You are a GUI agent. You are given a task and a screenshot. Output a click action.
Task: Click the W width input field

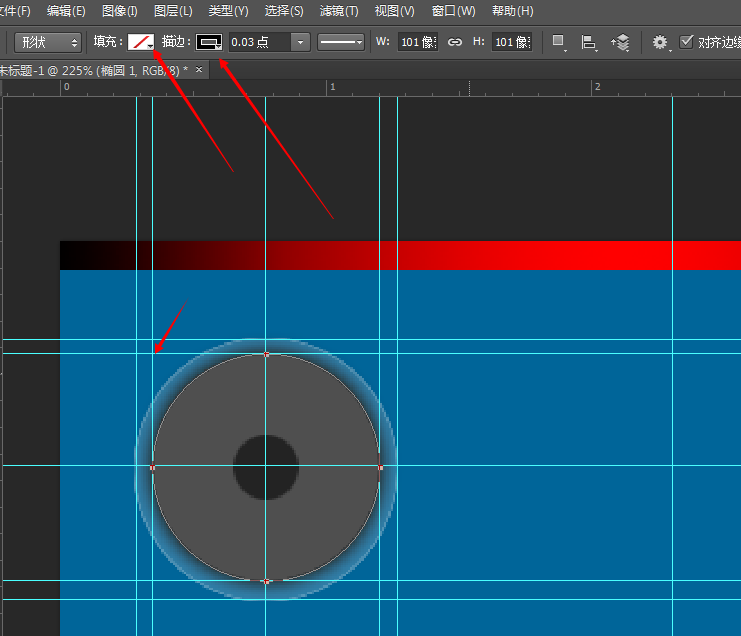tap(418, 42)
